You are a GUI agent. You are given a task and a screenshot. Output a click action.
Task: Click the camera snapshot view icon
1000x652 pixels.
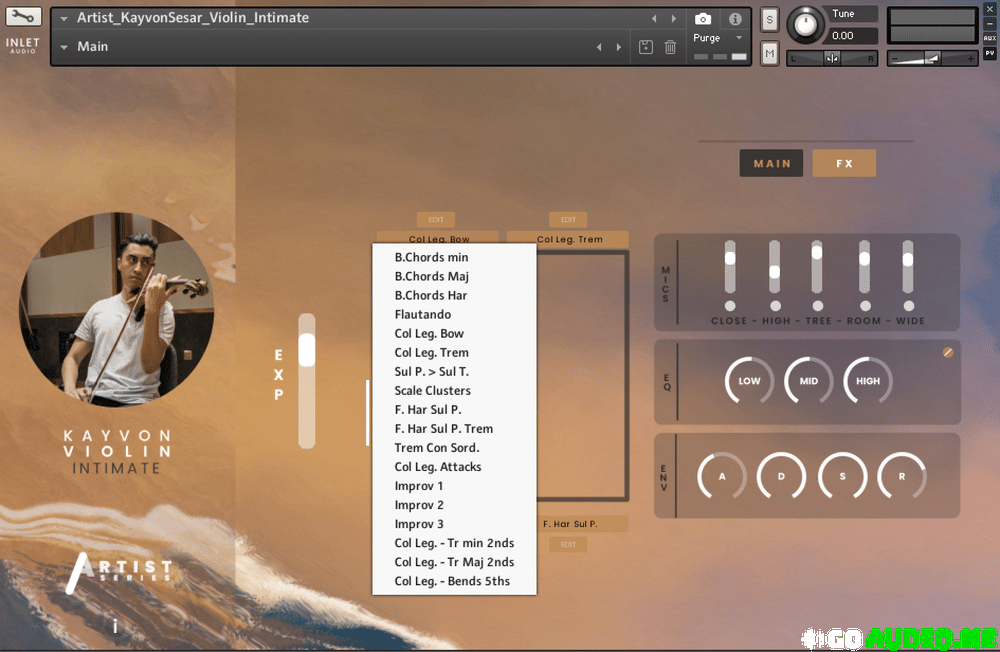point(703,19)
